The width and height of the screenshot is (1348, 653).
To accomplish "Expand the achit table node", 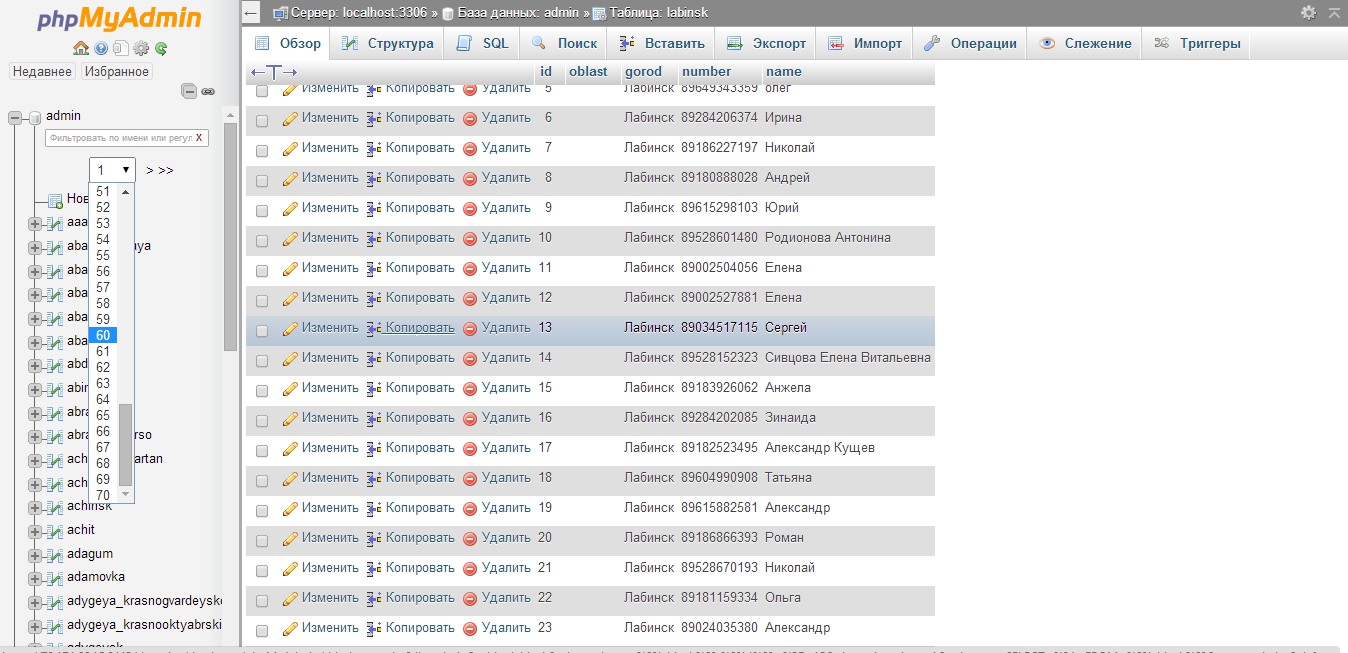I will (35, 530).
